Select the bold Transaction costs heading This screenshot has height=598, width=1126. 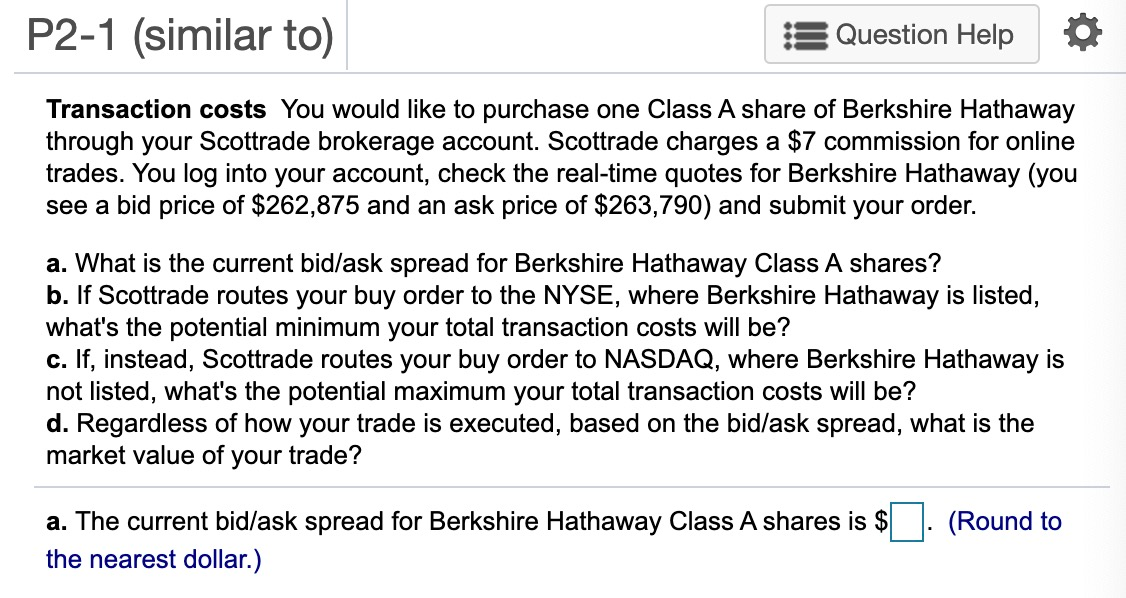click(156, 109)
